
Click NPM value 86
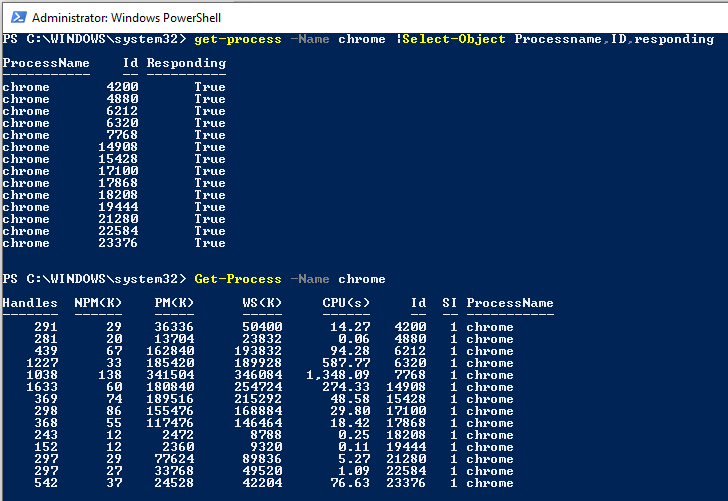(114, 411)
